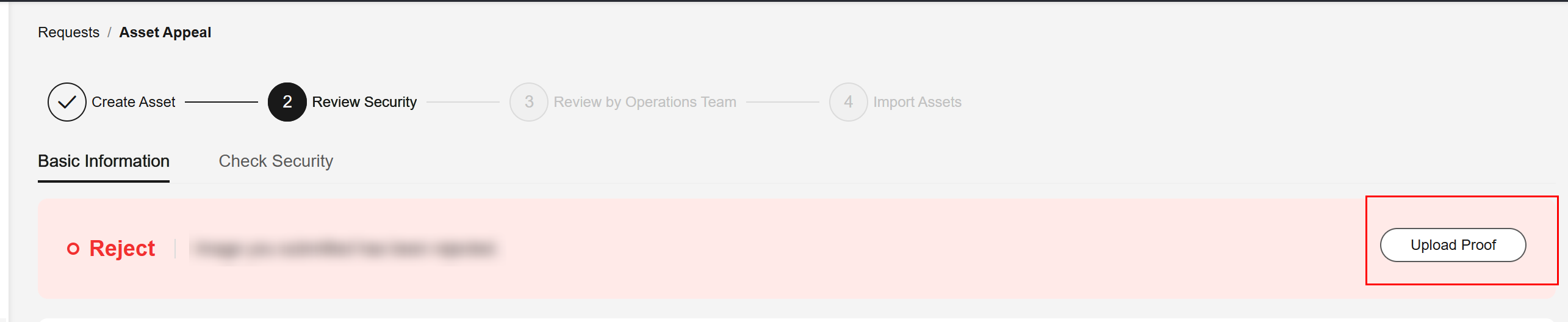Select the Review Security step label

coord(364,102)
